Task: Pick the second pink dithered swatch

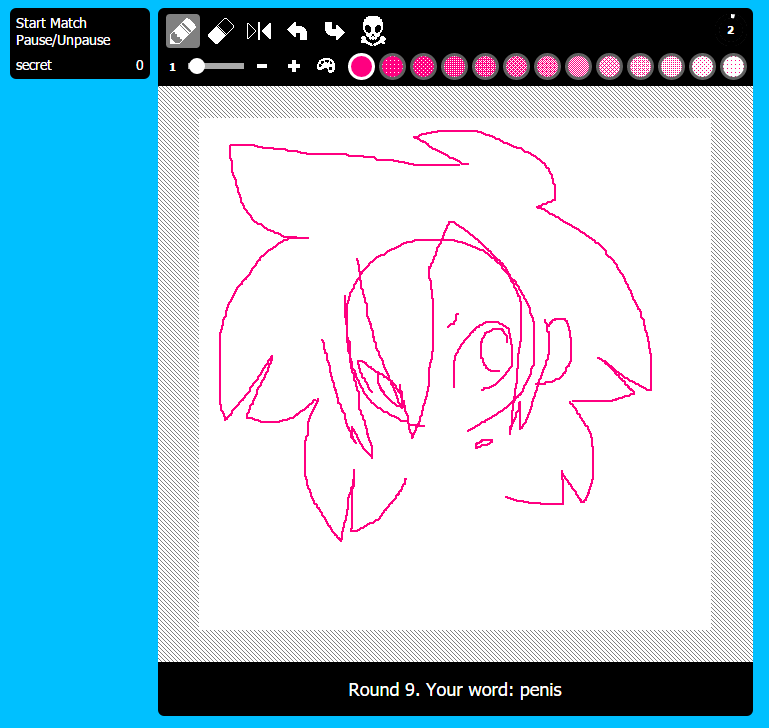Action: [423, 67]
